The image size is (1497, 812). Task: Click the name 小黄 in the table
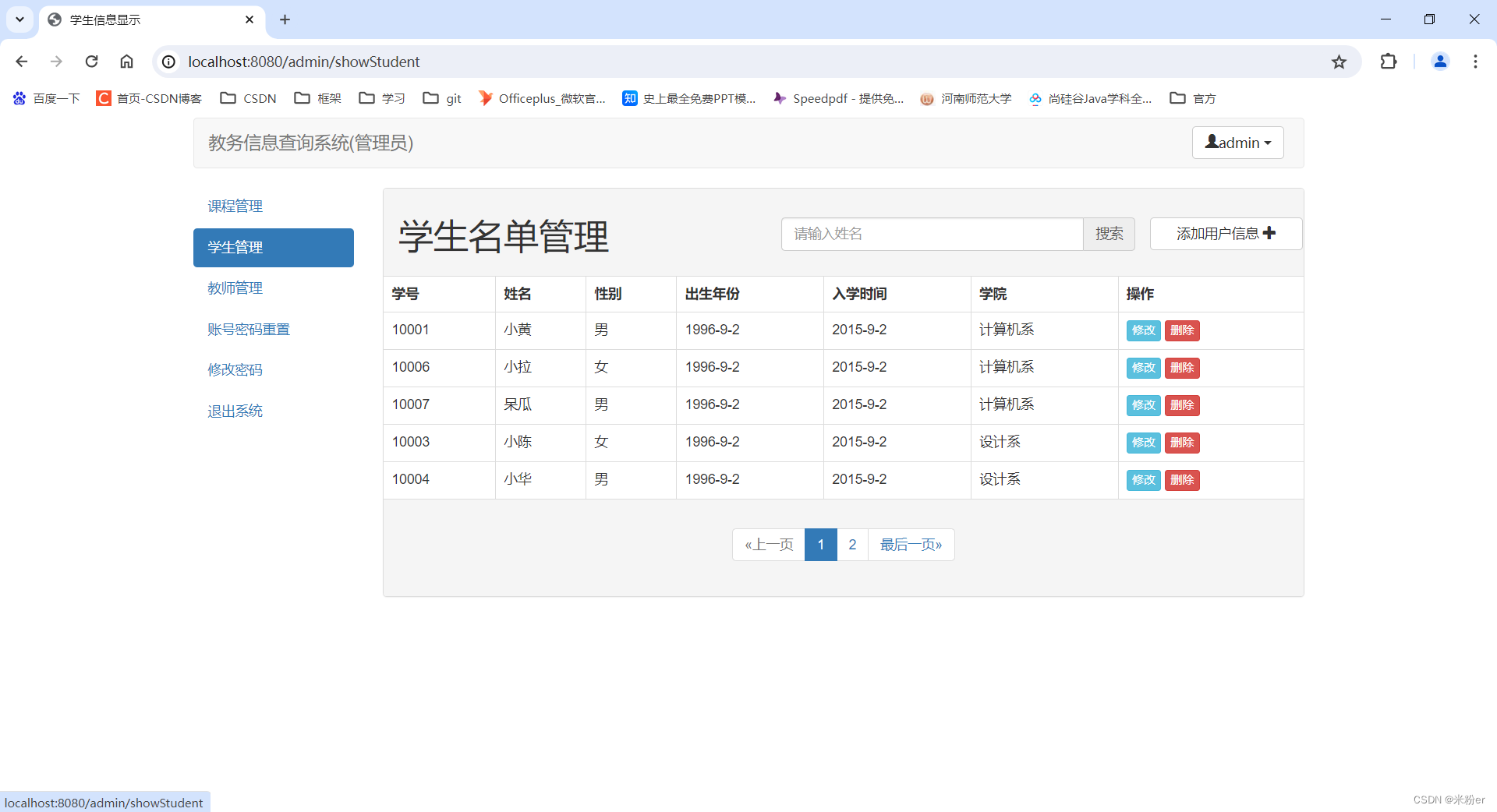click(x=518, y=330)
